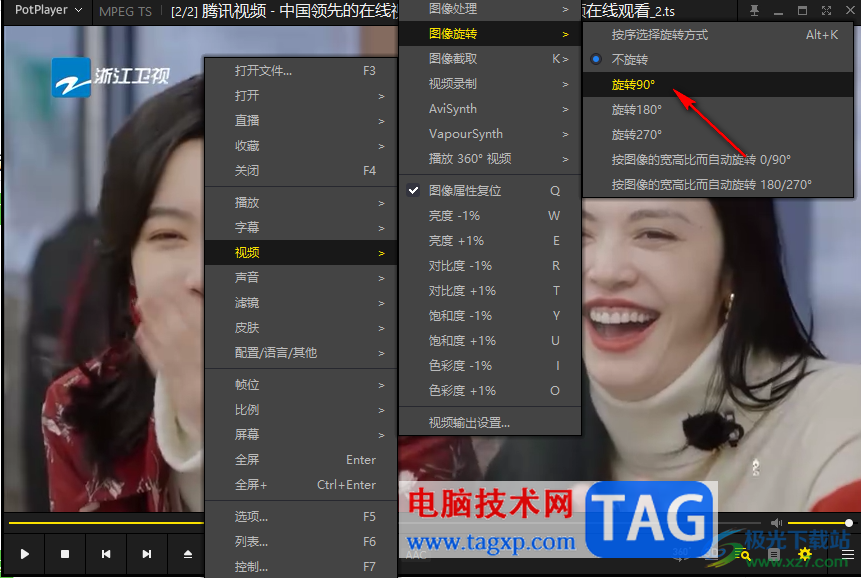Lower contrast with 对比度 -1%
Screen dimensions: 861x578
pos(490,266)
